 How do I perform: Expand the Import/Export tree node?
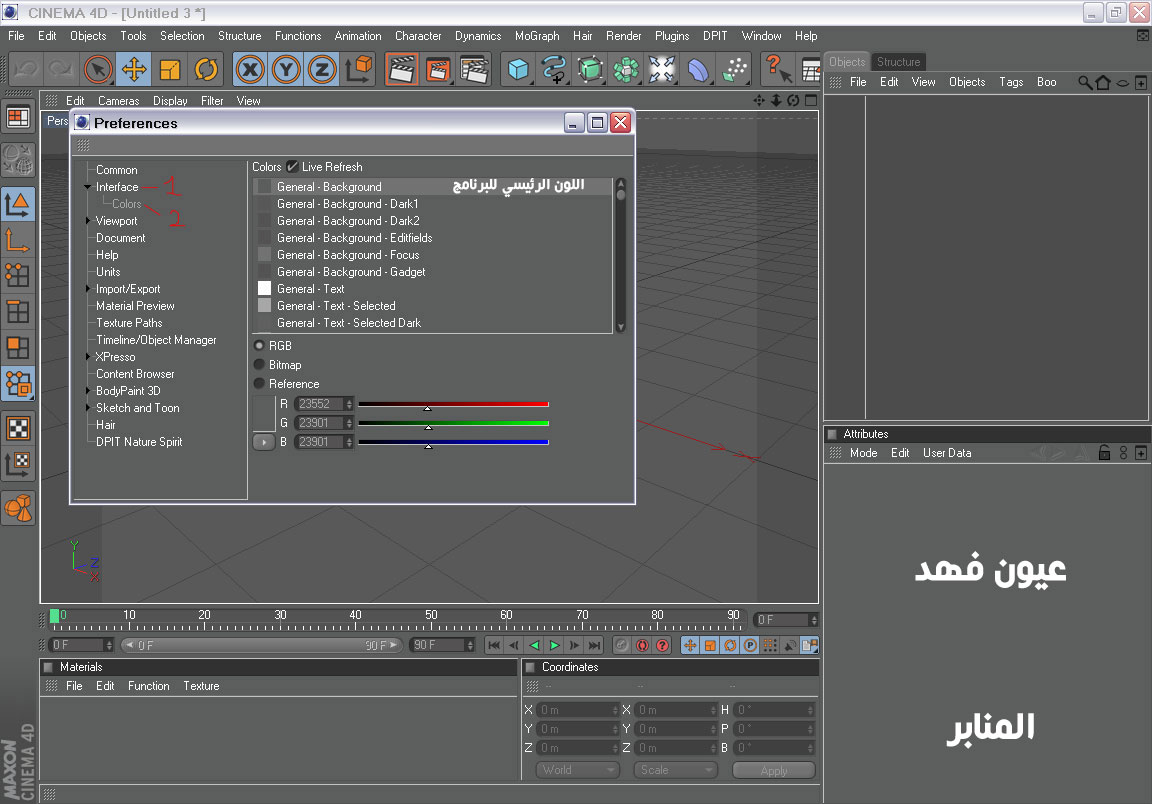point(88,289)
